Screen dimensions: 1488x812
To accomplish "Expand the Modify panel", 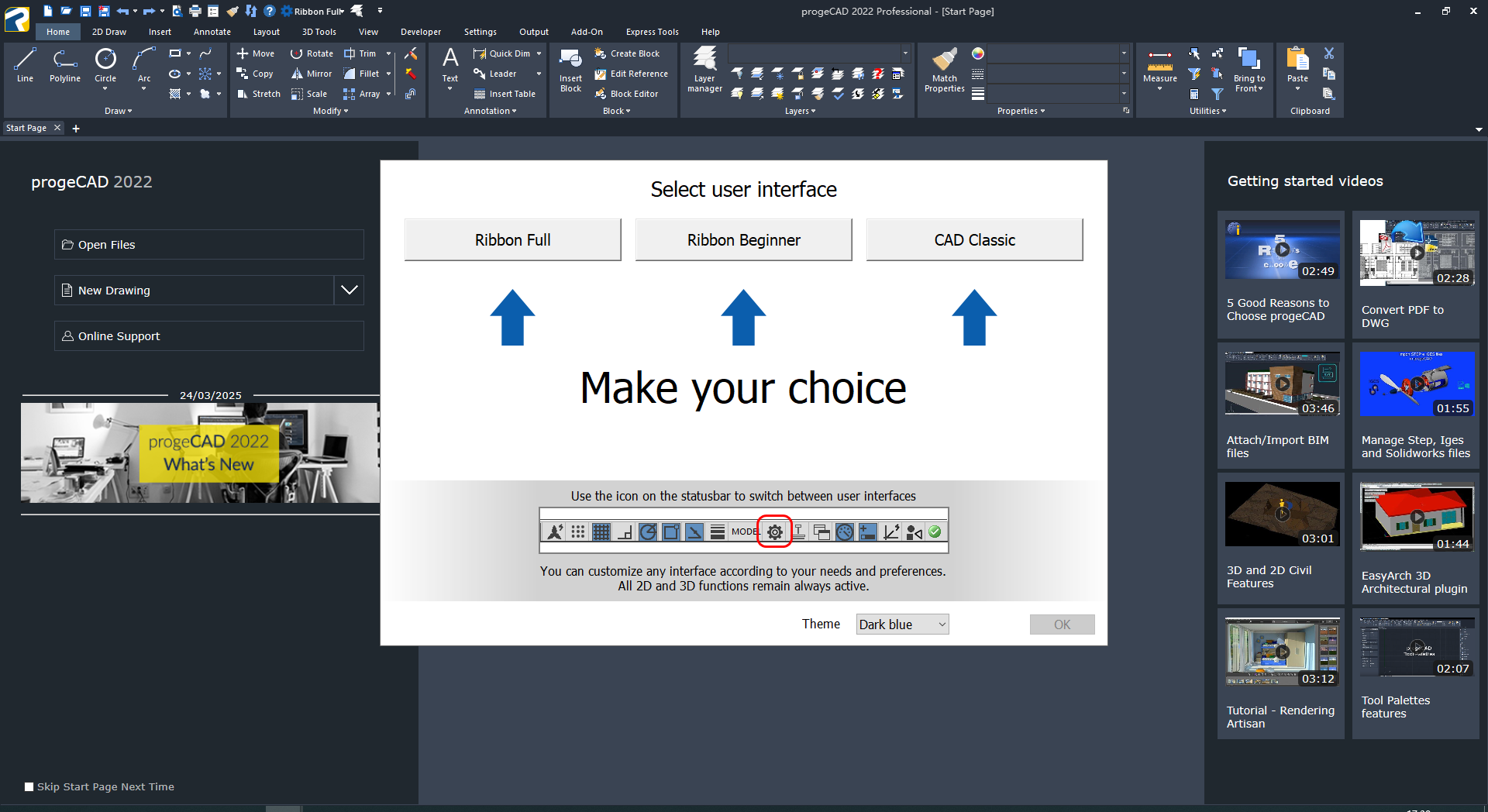I will (x=331, y=111).
